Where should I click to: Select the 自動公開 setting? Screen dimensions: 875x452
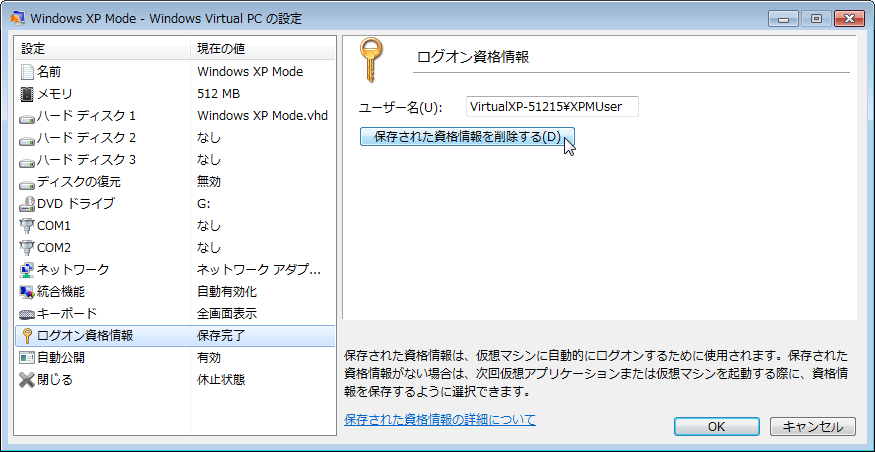pyautogui.click(x=175, y=358)
